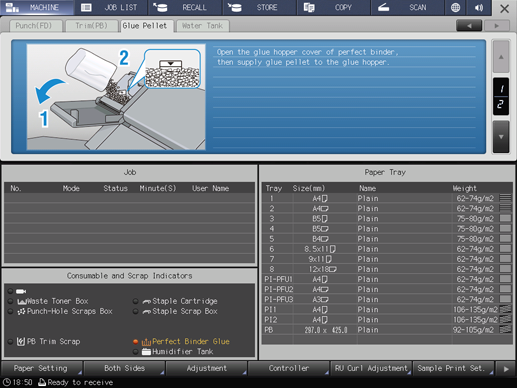Open the RECALL screen
The image size is (517, 388).
point(185,7)
